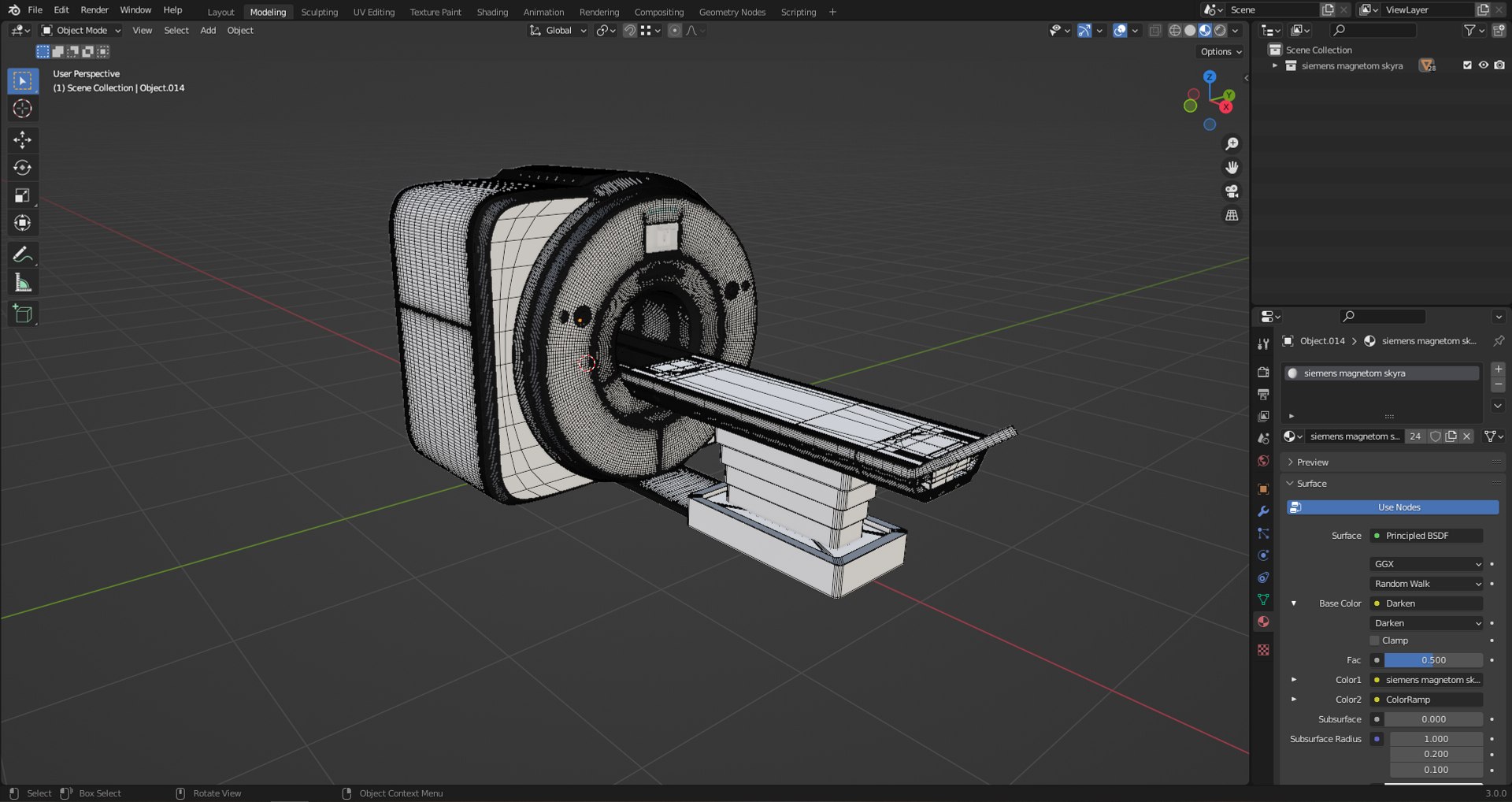This screenshot has width=1512, height=802.
Task: Toggle render camera icon for siemens collection
Action: pyautogui.click(x=1499, y=65)
